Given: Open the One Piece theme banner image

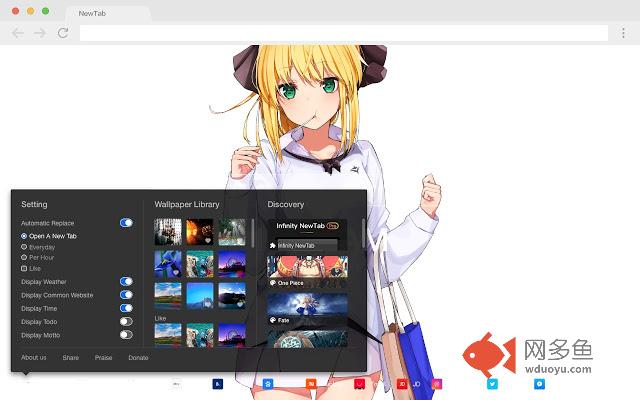Looking at the screenshot, I should [x=307, y=267].
